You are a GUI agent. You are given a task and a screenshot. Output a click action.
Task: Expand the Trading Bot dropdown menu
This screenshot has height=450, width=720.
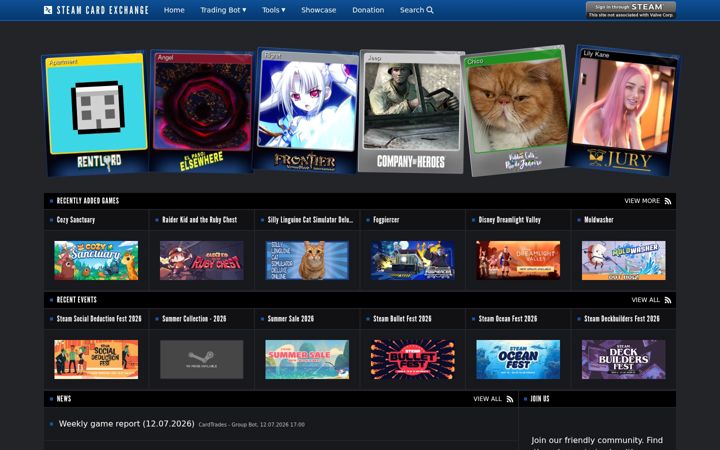(x=223, y=10)
